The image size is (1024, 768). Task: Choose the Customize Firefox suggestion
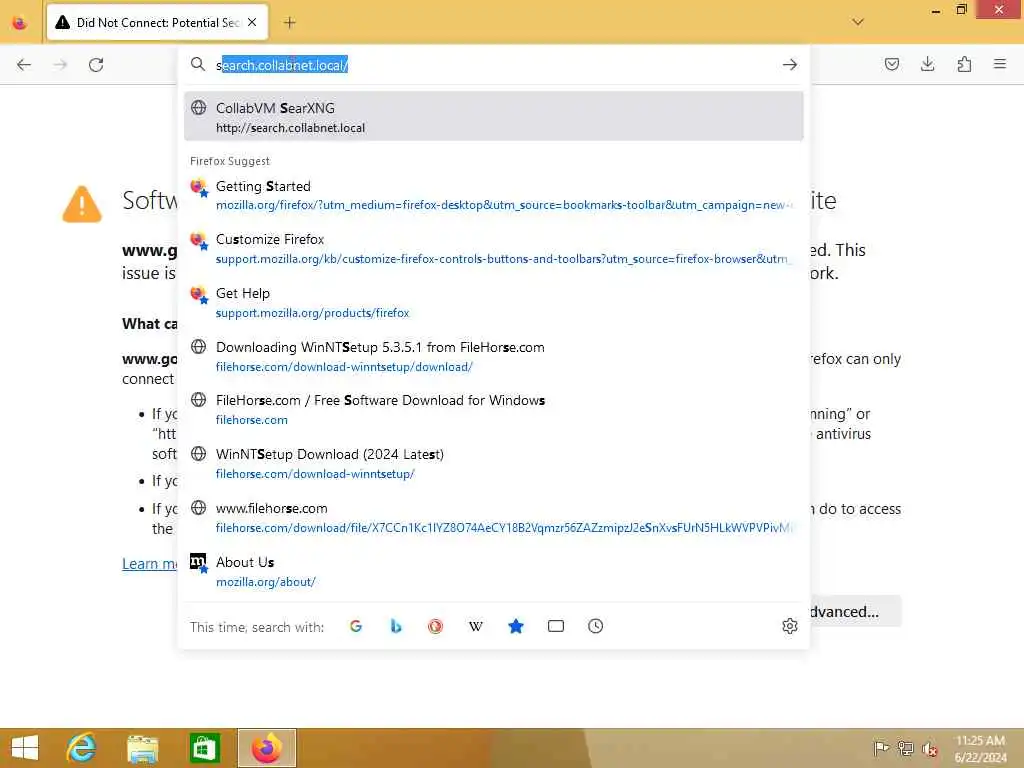coord(494,248)
